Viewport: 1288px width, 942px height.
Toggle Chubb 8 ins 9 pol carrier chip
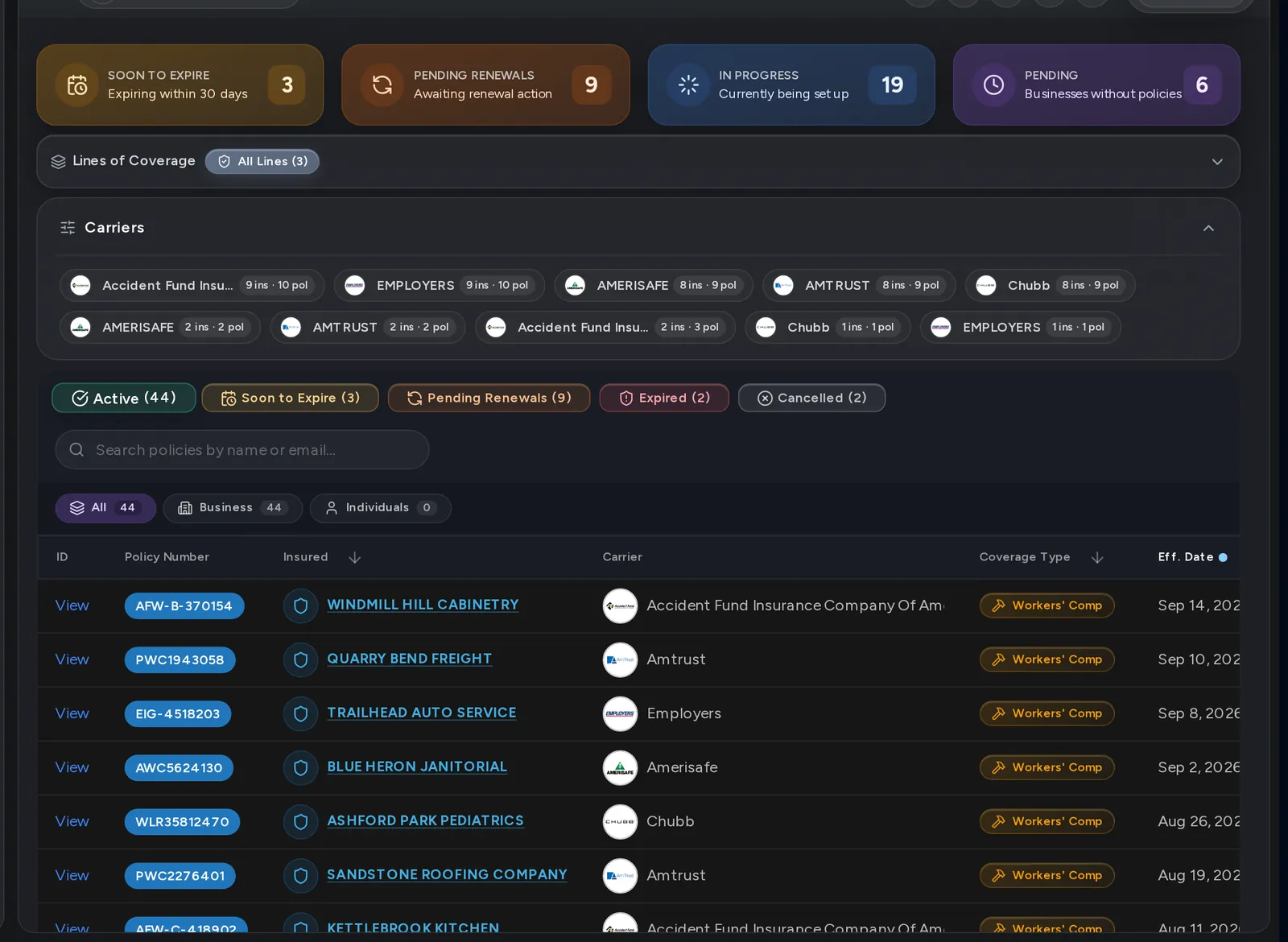click(1050, 285)
